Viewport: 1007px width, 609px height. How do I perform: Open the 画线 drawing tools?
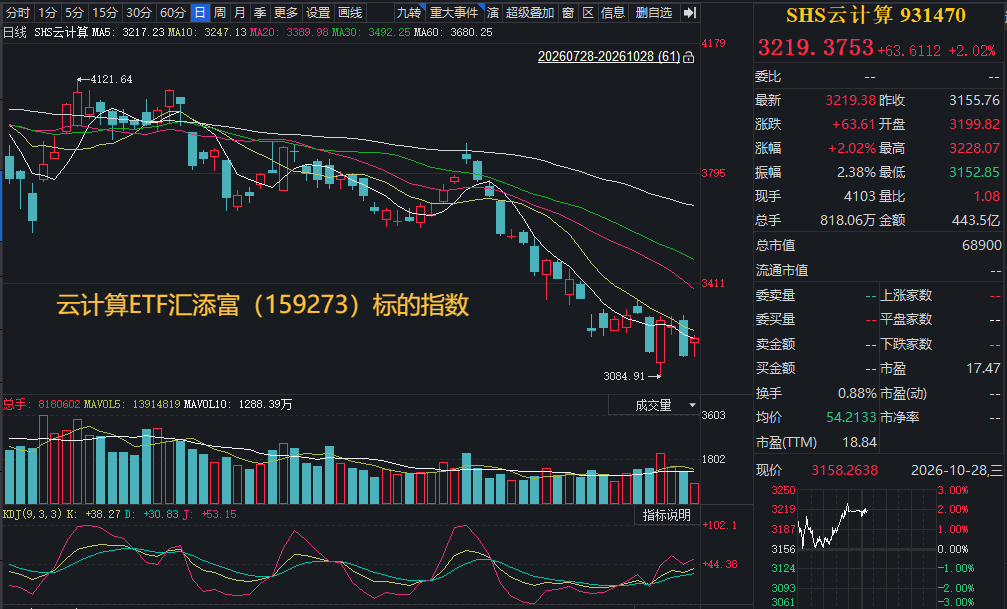[350, 13]
